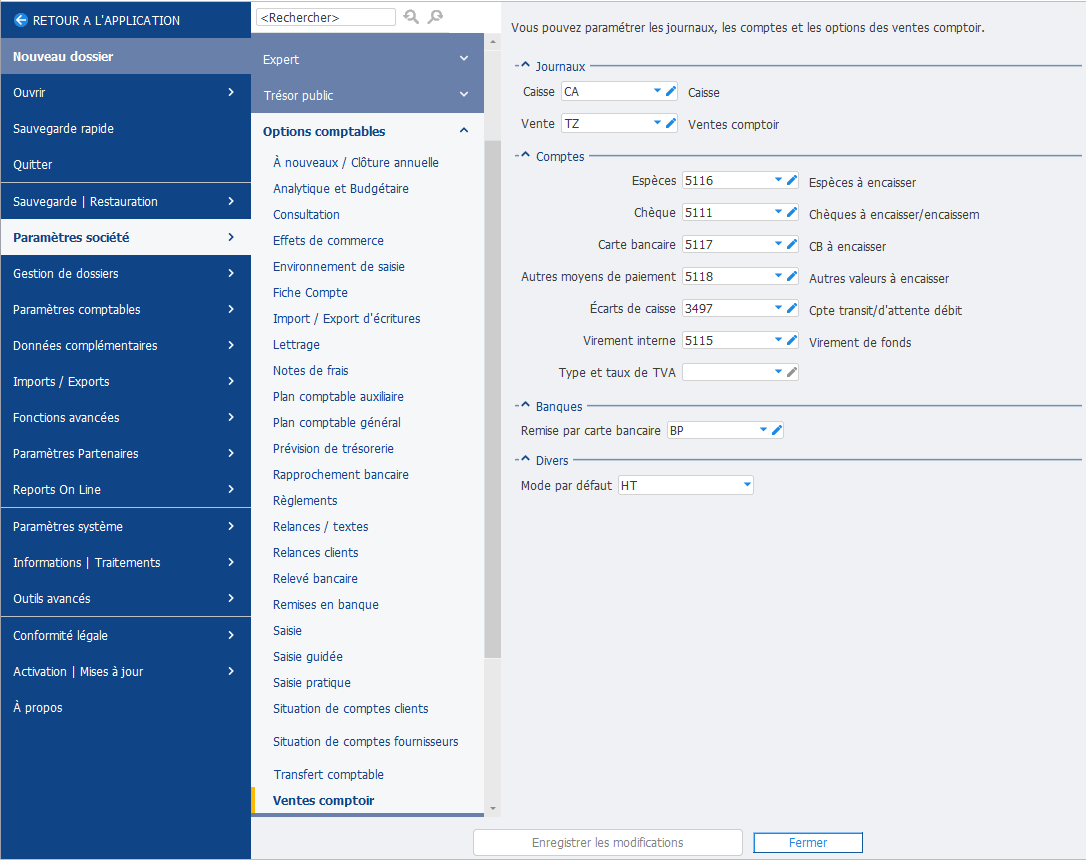Click the options list vertical scrollbar
Screen dimensions: 1086x860
tap(492, 399)
